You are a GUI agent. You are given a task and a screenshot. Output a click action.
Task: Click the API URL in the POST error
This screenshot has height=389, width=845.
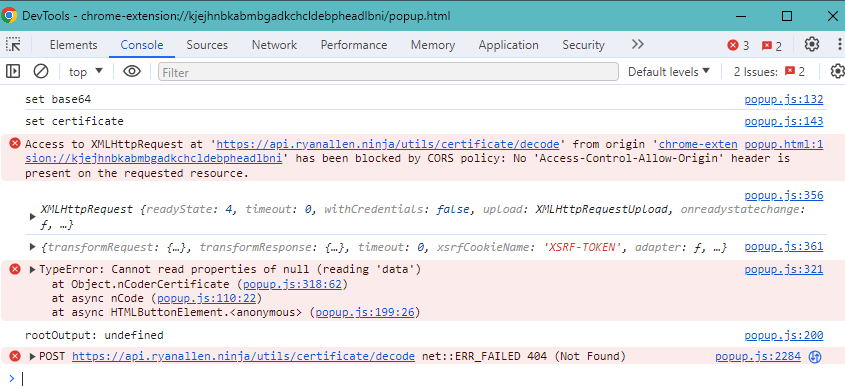click(244, 356)
